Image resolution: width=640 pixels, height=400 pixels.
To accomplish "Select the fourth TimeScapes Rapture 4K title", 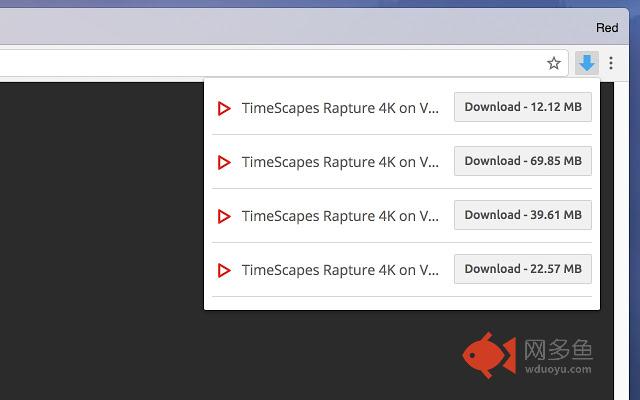I will [340, 270].
